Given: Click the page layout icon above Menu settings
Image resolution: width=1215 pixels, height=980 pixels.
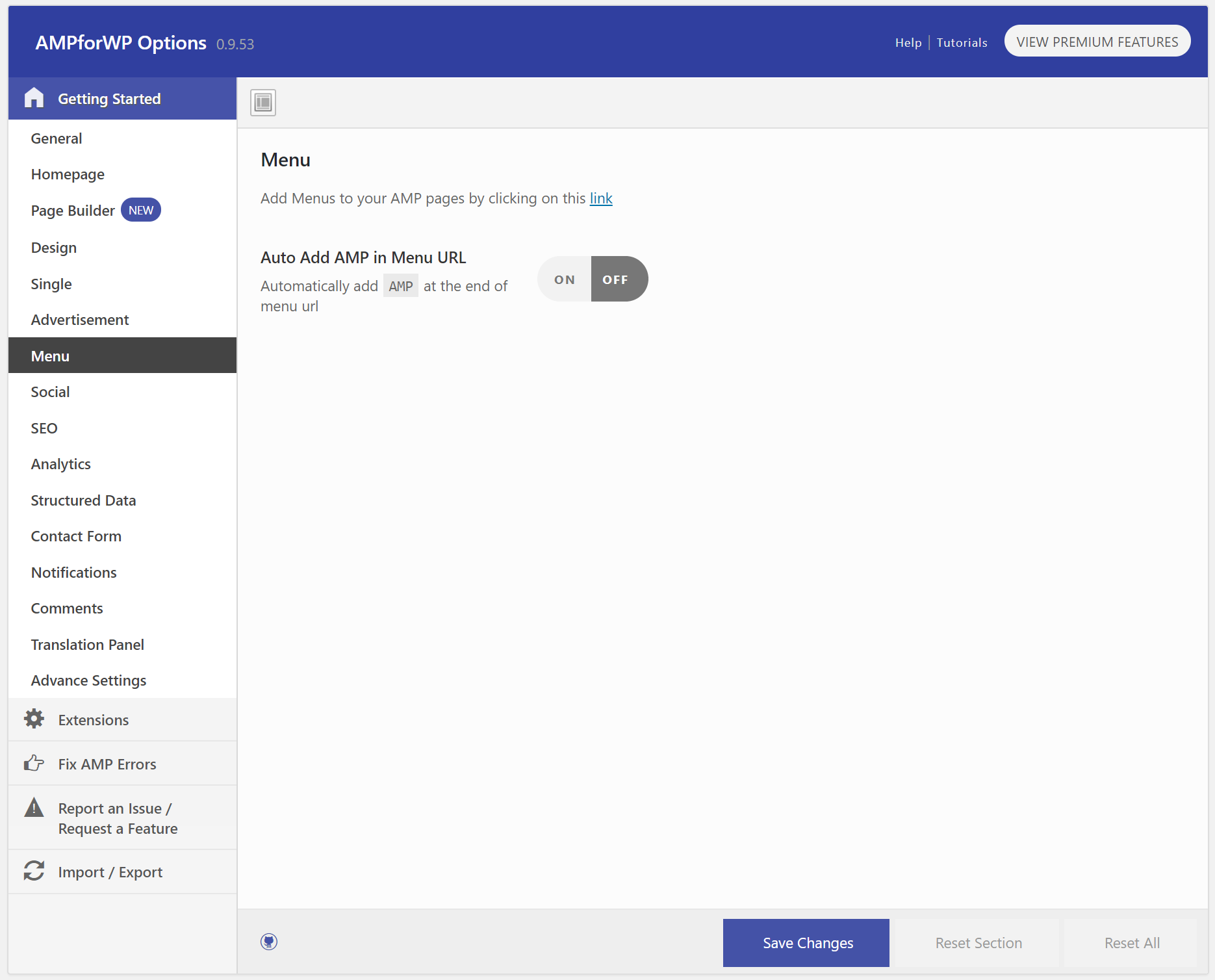Looking at the screenshot, I should coord(262,102).
